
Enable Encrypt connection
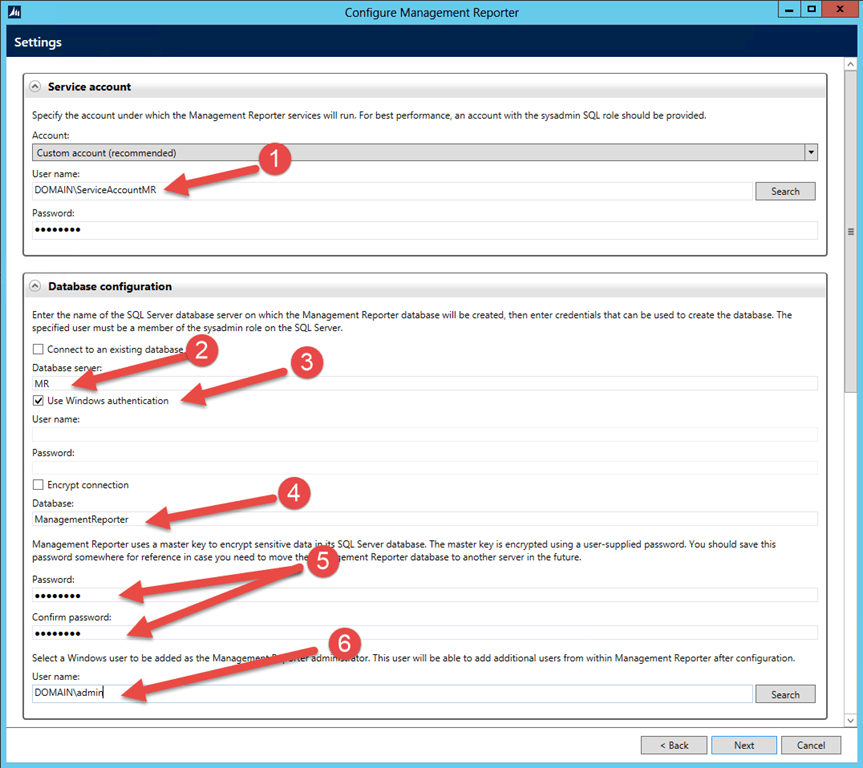point(37,485)
